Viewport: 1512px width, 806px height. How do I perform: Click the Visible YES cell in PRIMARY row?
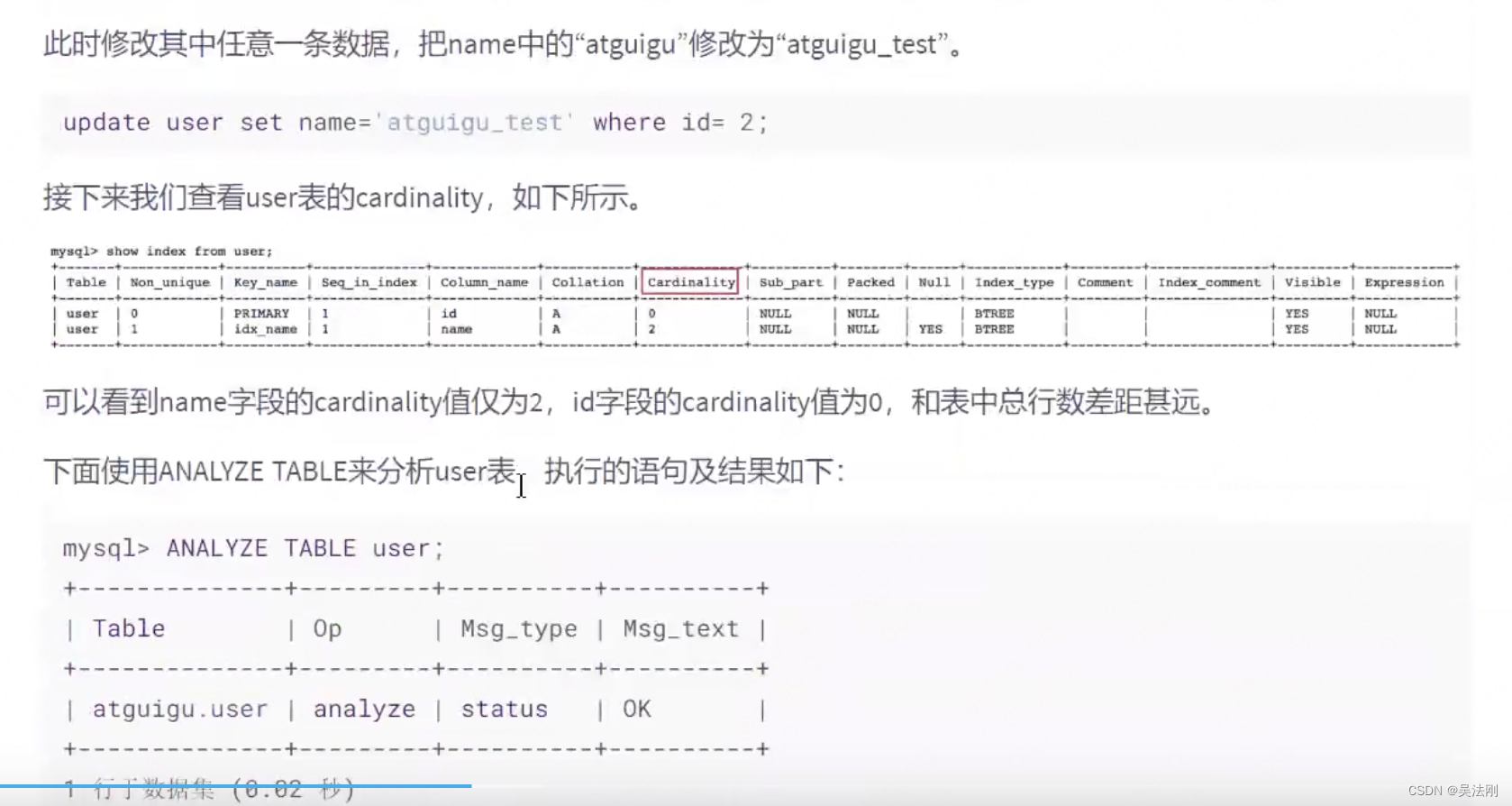coord(1297,314)
